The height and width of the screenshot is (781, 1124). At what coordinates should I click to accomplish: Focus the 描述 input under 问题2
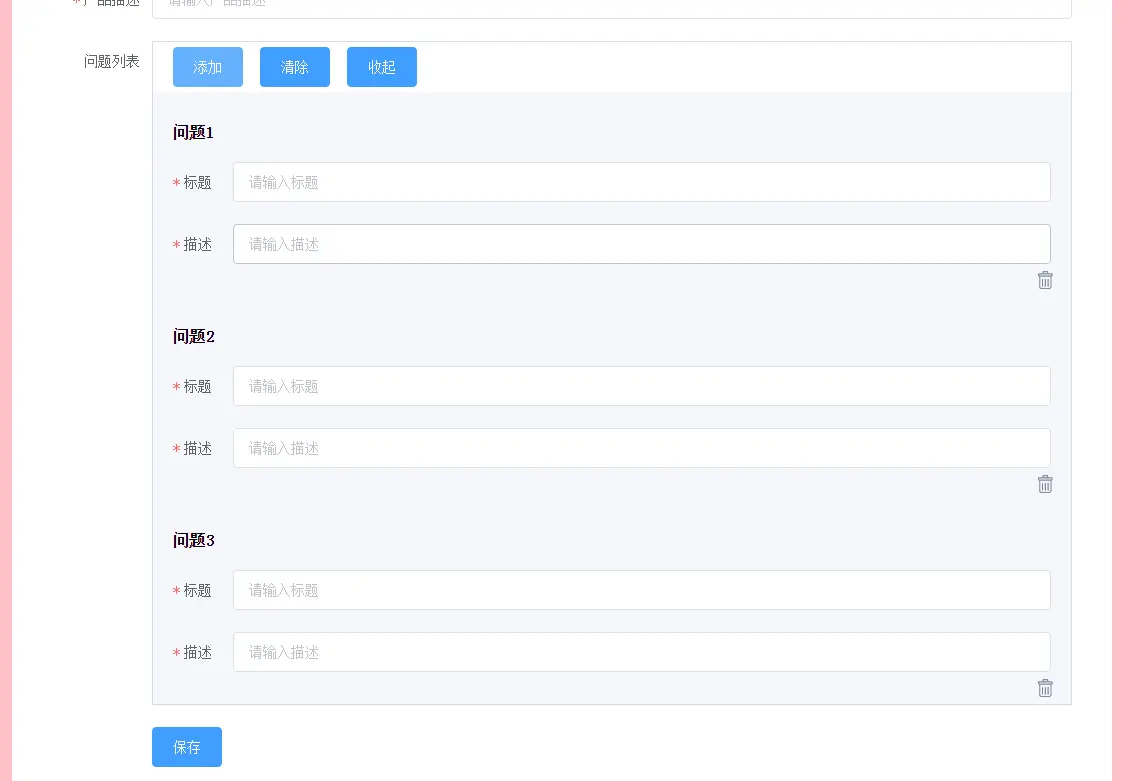[642, 448]
